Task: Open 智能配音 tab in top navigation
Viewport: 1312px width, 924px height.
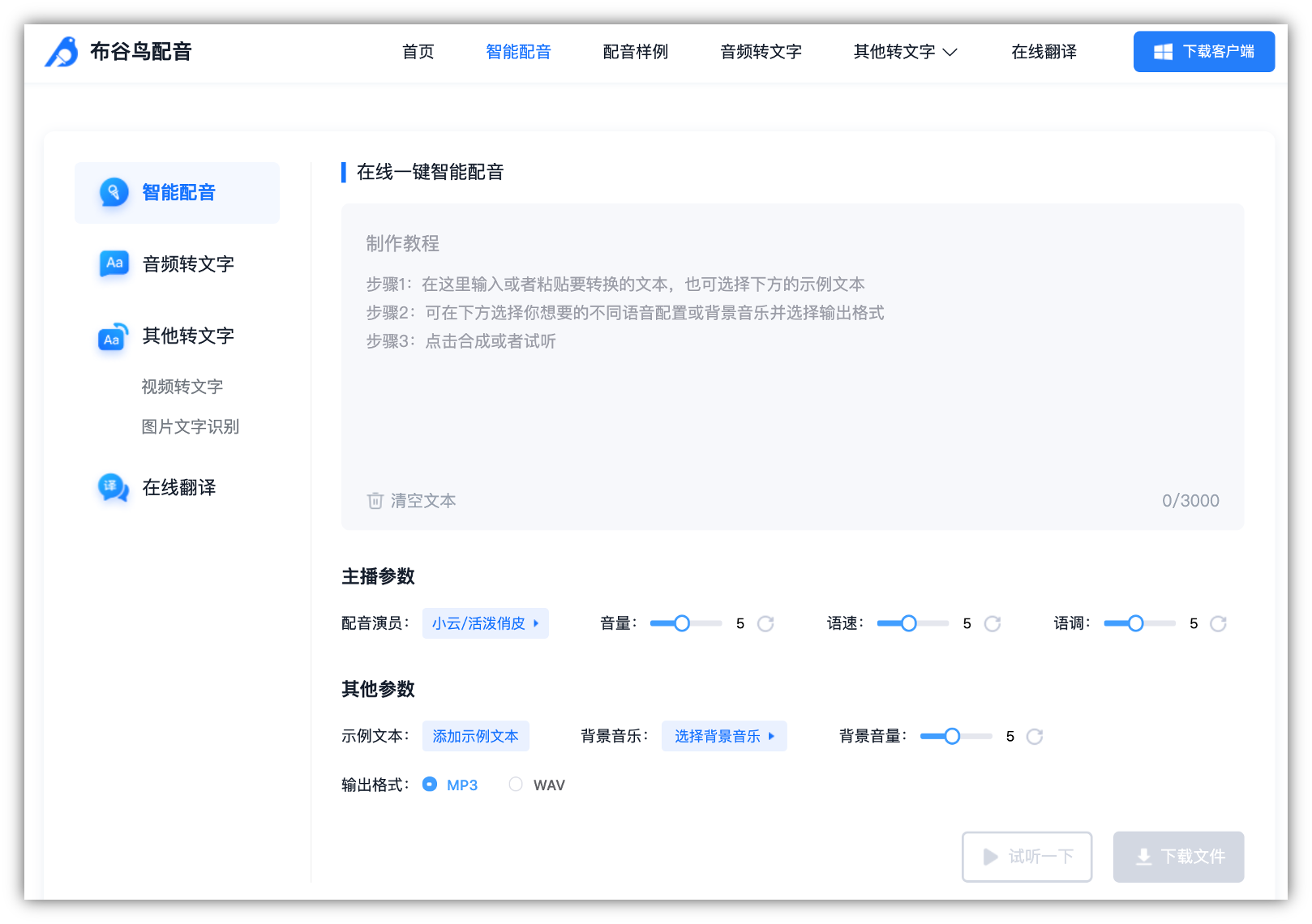Action: (519, 52)
